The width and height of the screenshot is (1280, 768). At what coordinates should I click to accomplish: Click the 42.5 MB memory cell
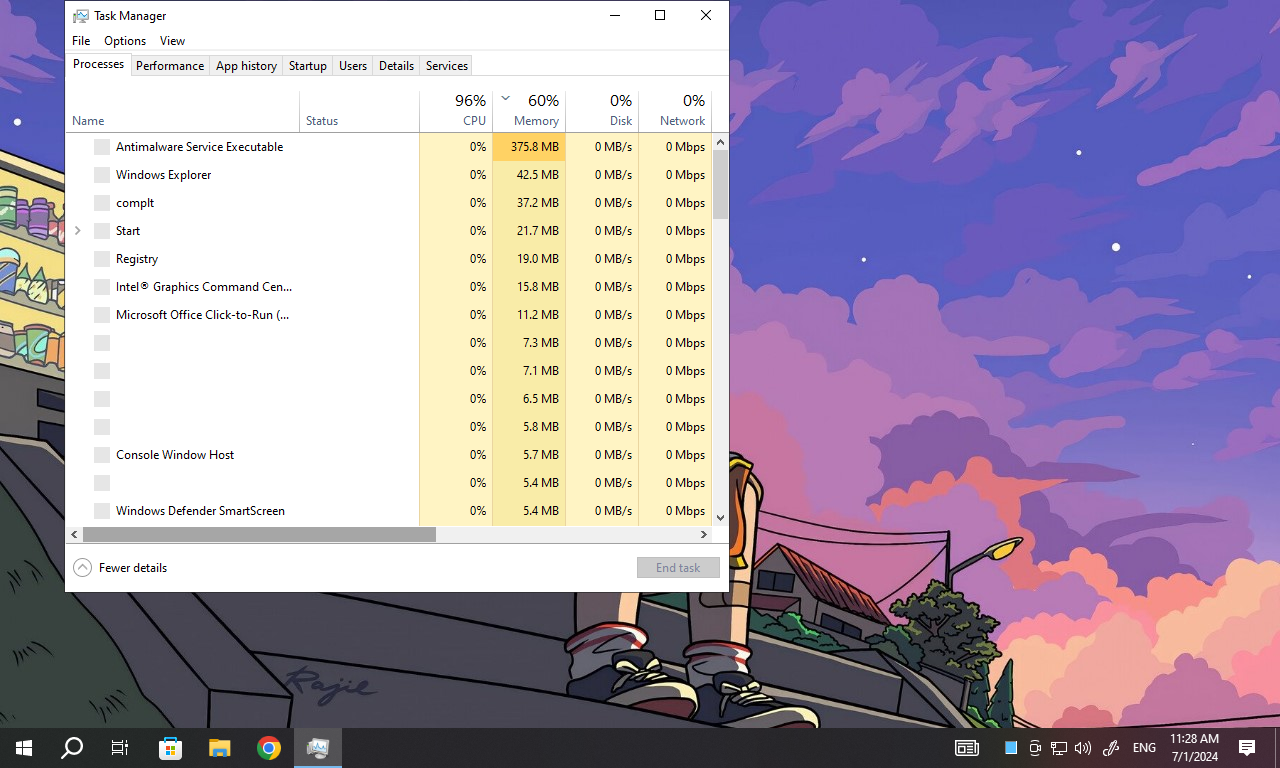tap(529, 175)
